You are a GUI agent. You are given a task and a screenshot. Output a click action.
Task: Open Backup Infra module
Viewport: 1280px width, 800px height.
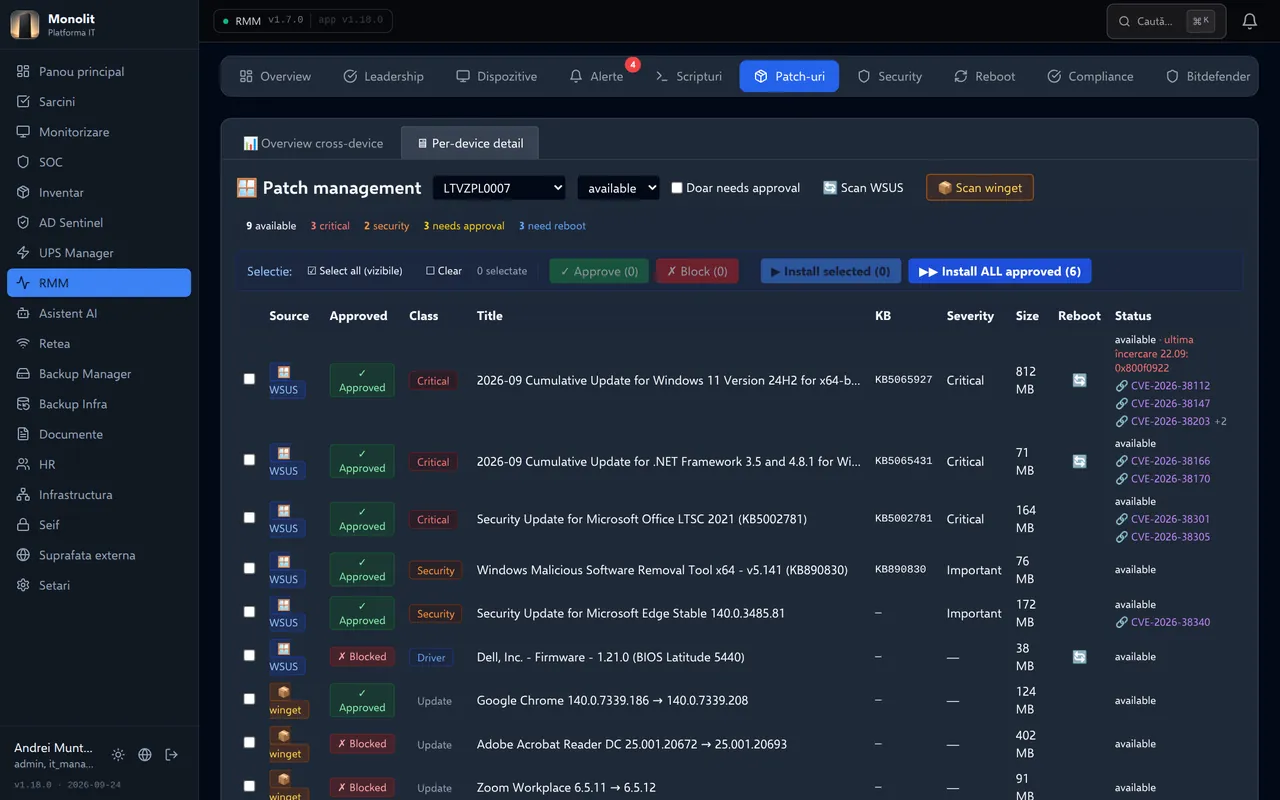coord(99,404)
